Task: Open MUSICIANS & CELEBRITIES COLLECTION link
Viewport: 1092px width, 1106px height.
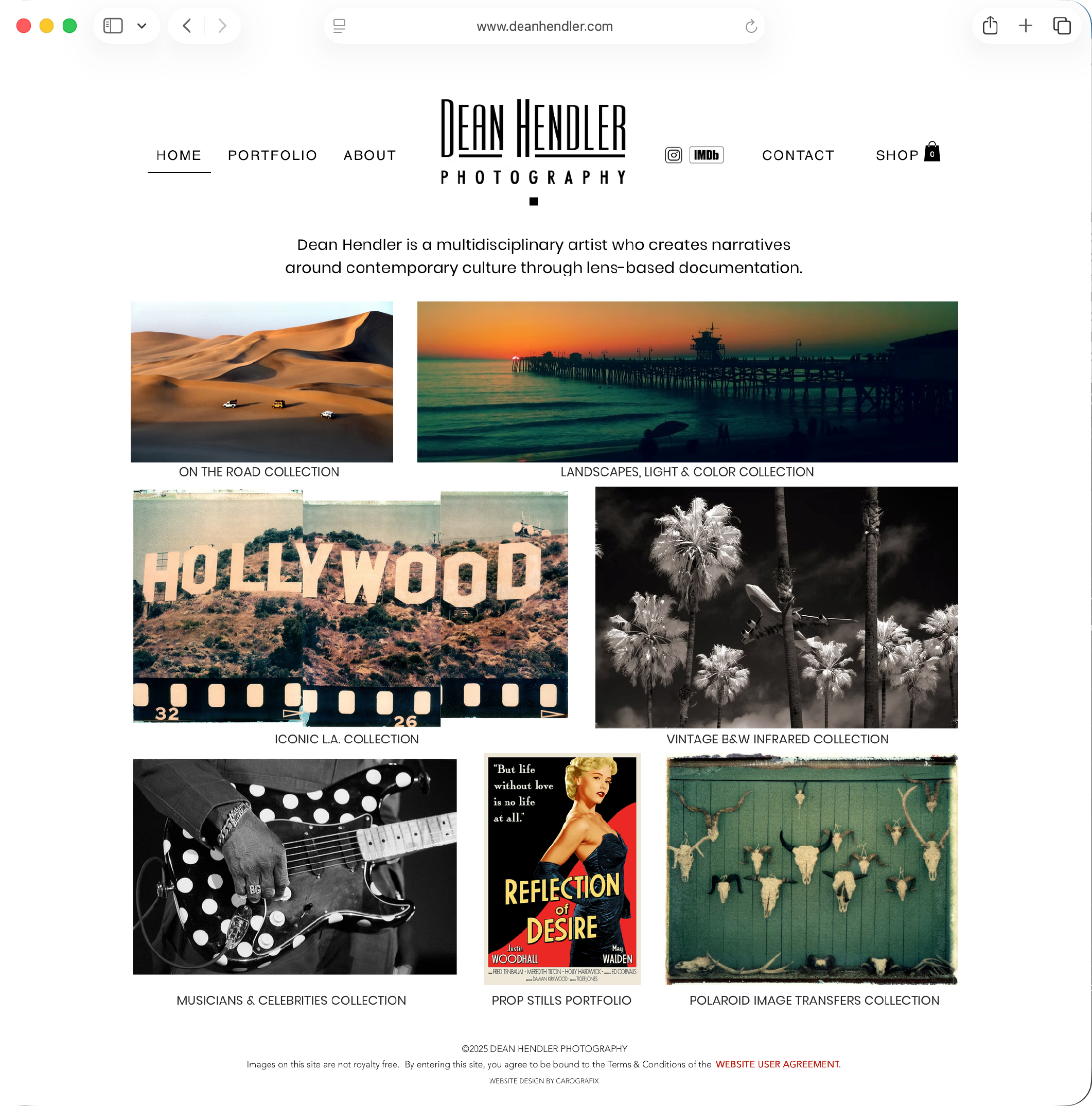Action: (291, 1000)
